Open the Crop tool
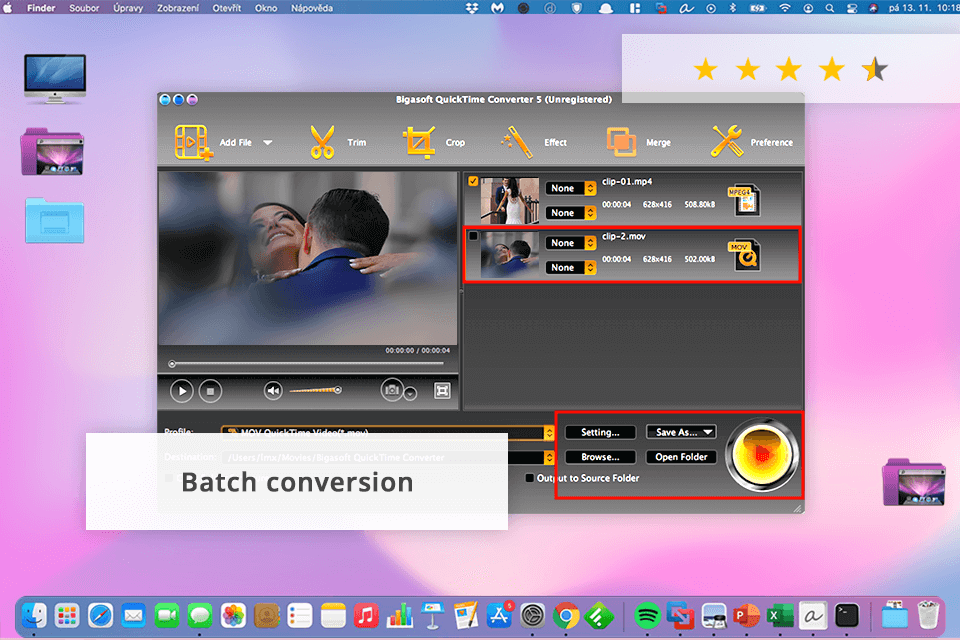The width and height of the screenshot is (960, 640). [x=419, y=142]
